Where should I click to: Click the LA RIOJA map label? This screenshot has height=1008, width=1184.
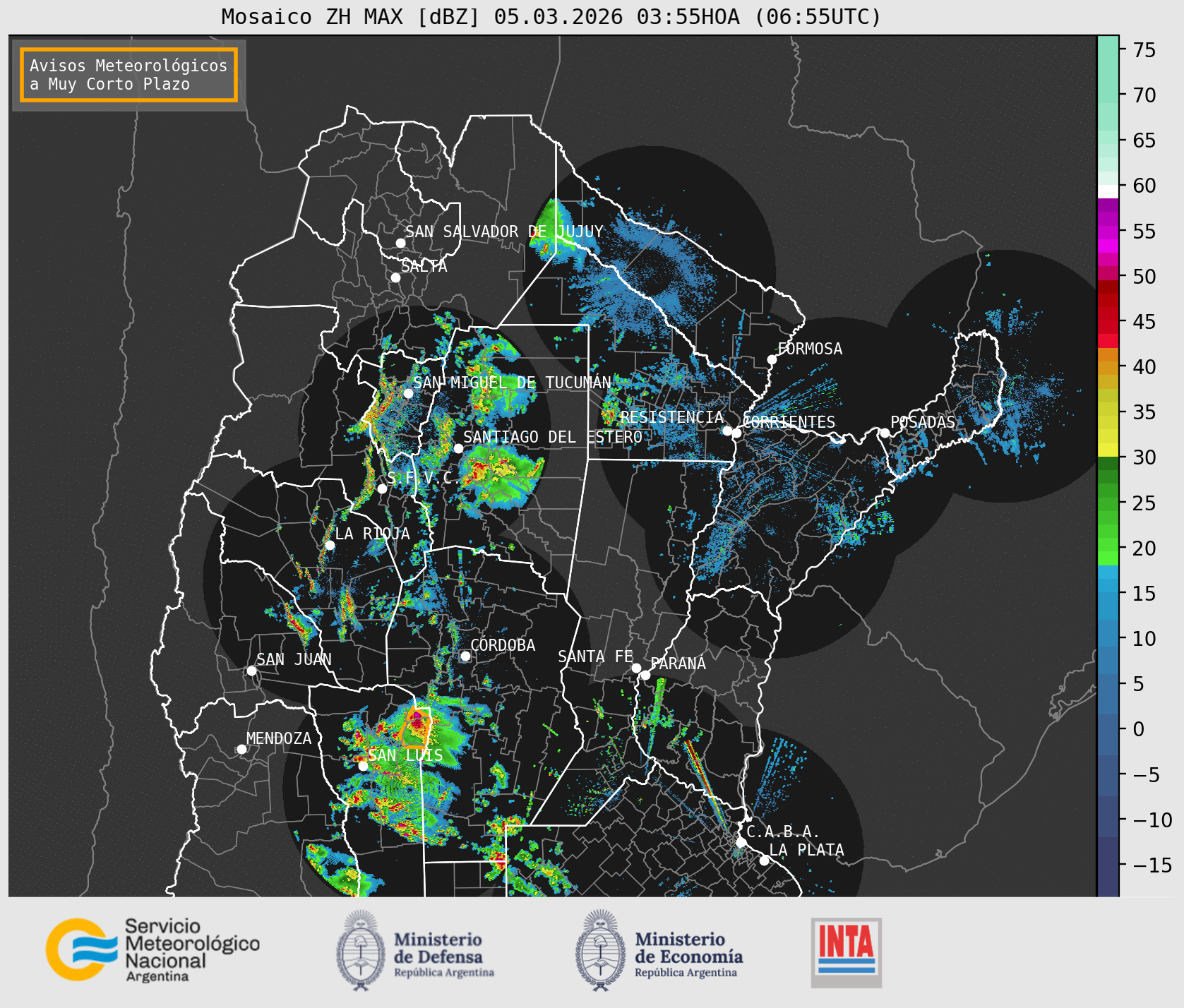tap(372, 534)
